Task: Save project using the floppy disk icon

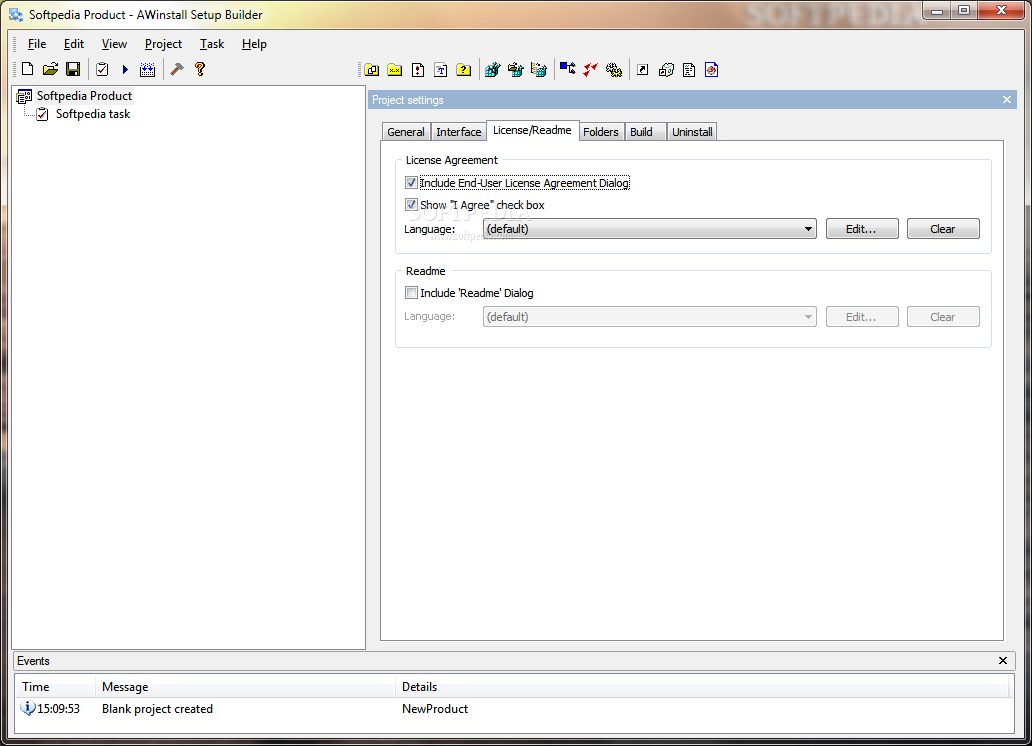Action: tap(73, 69)
